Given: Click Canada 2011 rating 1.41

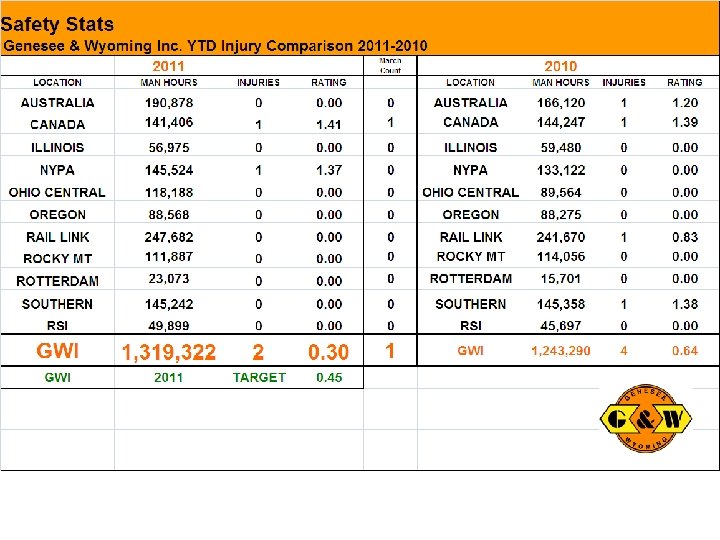Looking at the screenshot, I should coord(329,124).
